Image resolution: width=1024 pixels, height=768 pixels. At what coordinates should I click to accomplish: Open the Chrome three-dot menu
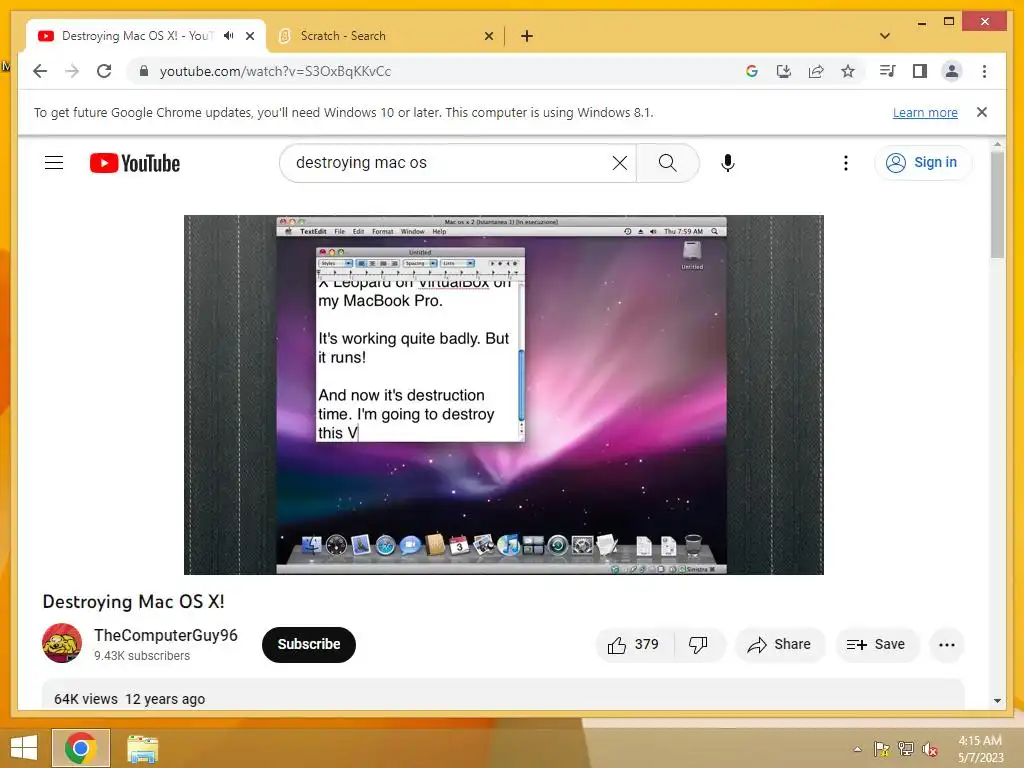(x=984, y=71)
